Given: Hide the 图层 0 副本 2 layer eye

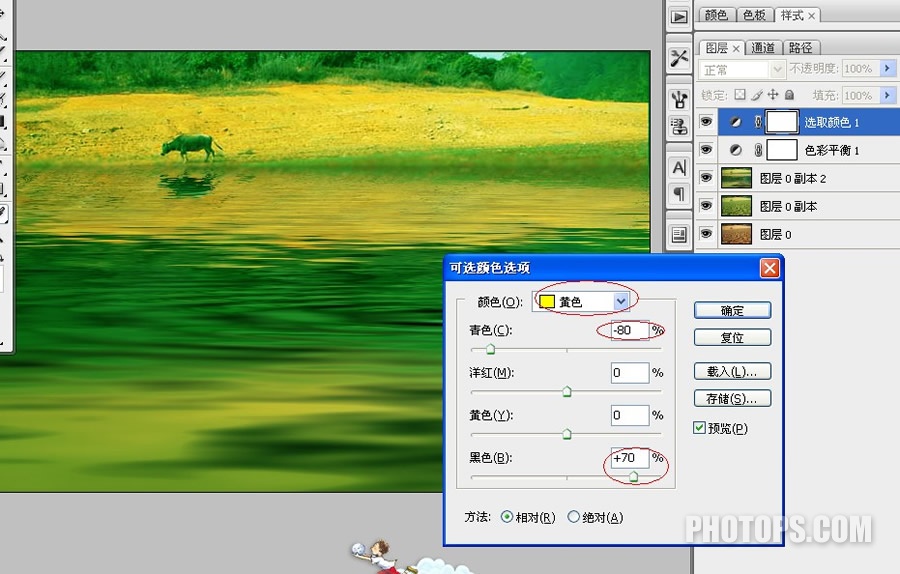Looking at the screenshot, I should (706, 178).
